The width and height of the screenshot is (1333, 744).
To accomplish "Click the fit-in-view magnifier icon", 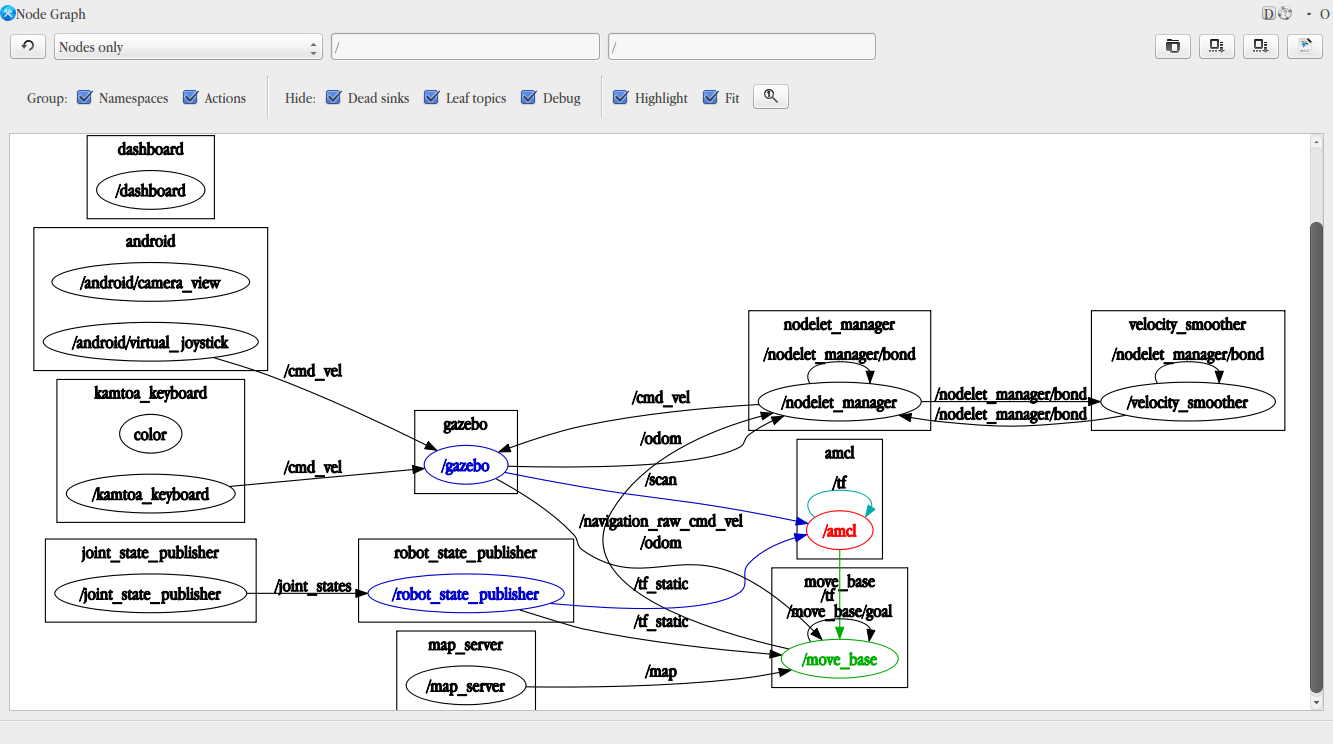I will 770,97.
